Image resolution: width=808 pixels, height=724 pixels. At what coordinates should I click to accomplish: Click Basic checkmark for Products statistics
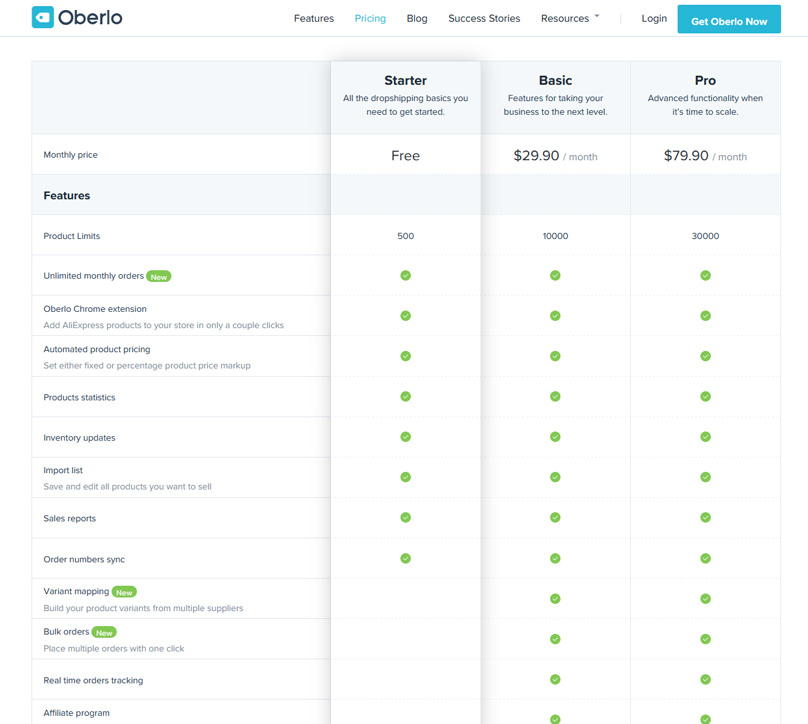(x=555, y=396)
